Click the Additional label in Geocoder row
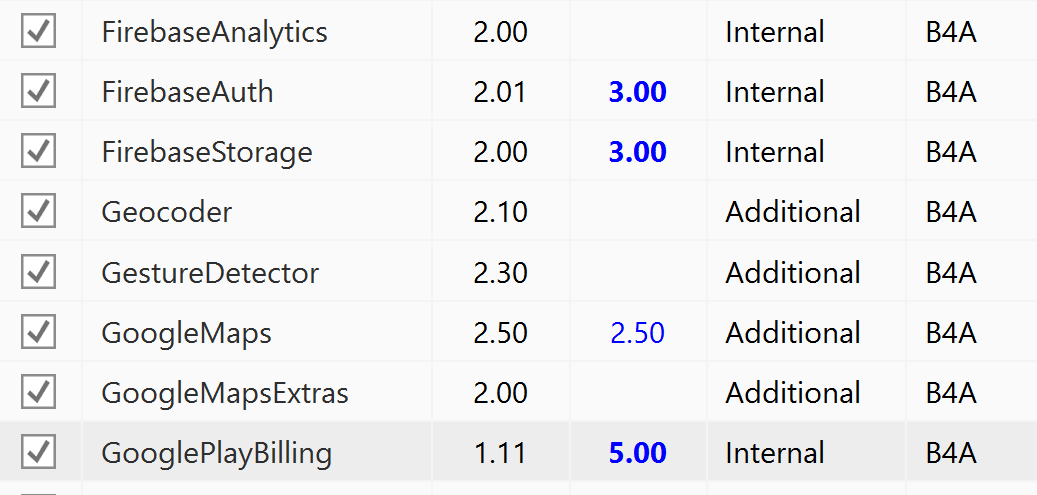Image resolution: width=1037 pixels, height=495 pixels. pos(793,212)
